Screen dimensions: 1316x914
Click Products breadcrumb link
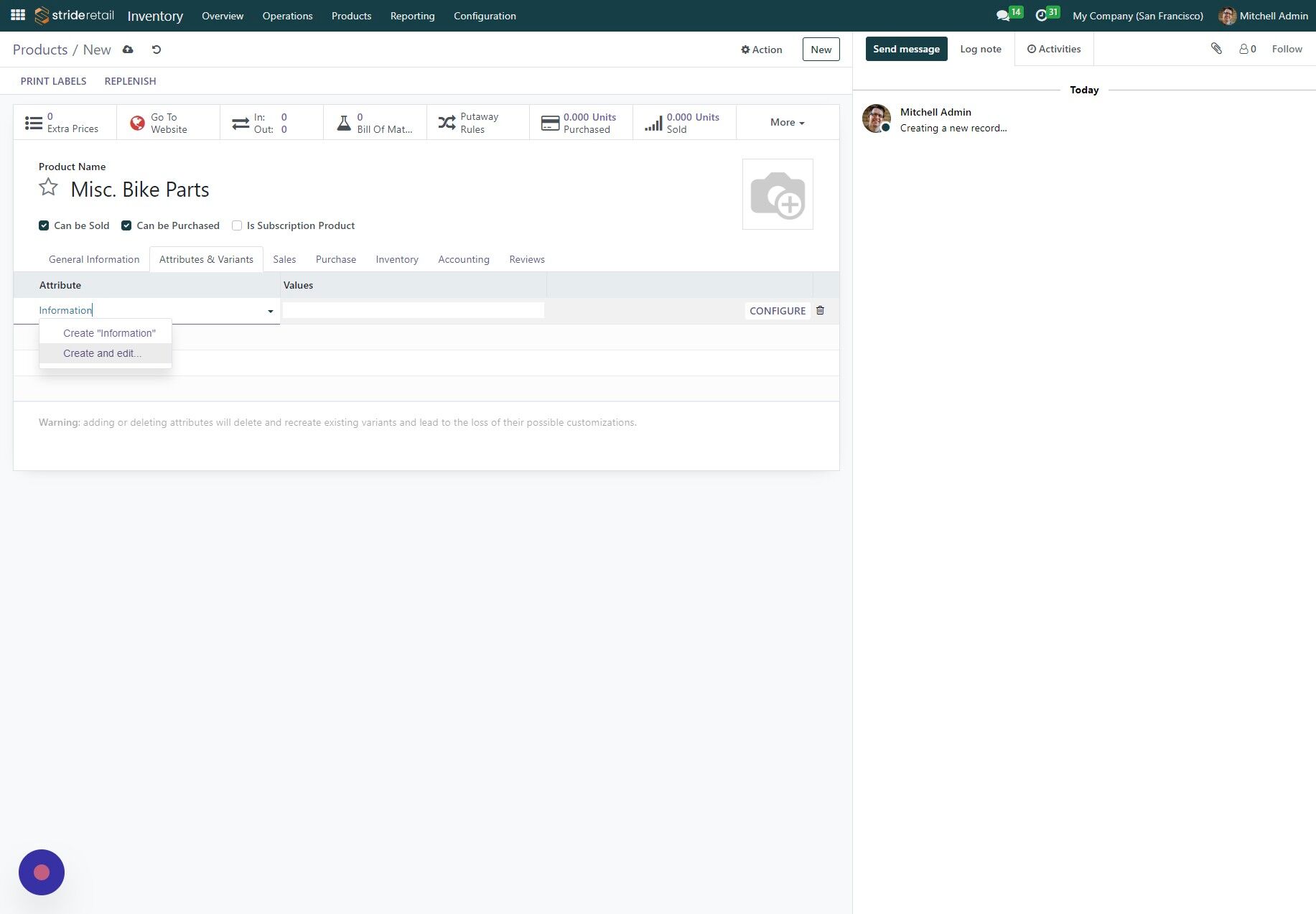click(x=40, y=50)
